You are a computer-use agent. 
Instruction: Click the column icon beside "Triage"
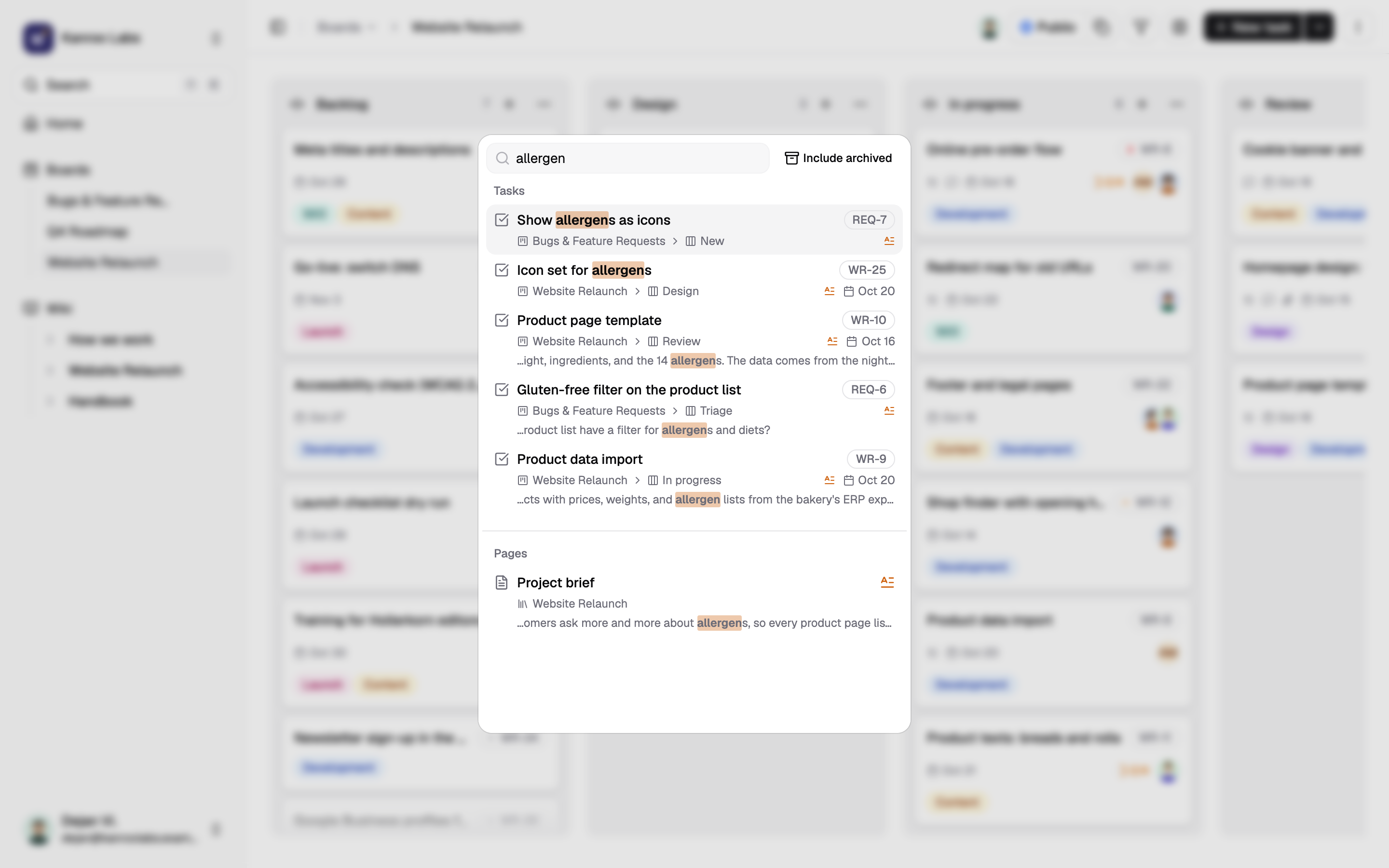(x=691, y=410)
